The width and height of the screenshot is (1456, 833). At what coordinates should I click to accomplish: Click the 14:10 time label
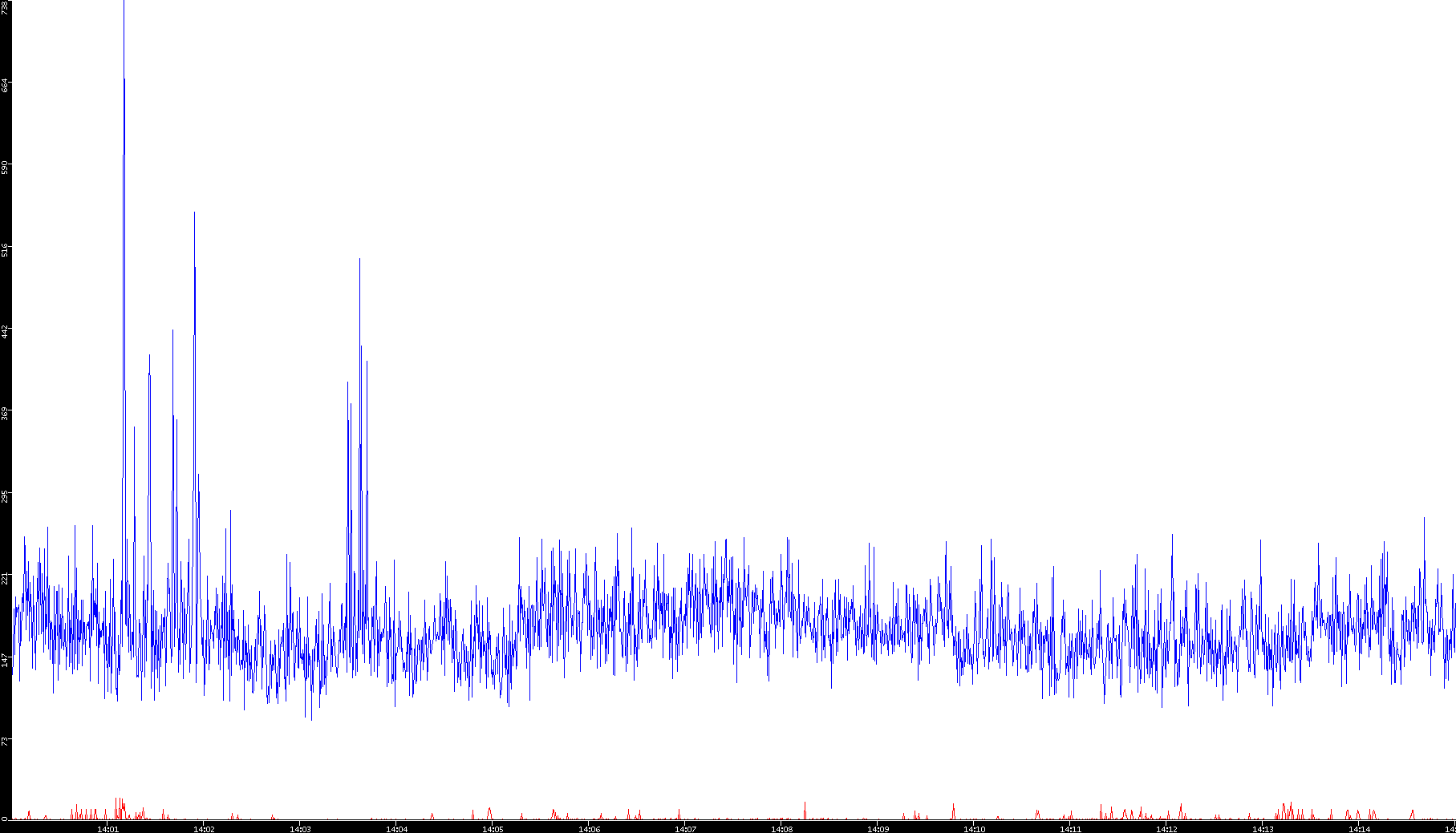pyautogui.click(x=974, y=828)
